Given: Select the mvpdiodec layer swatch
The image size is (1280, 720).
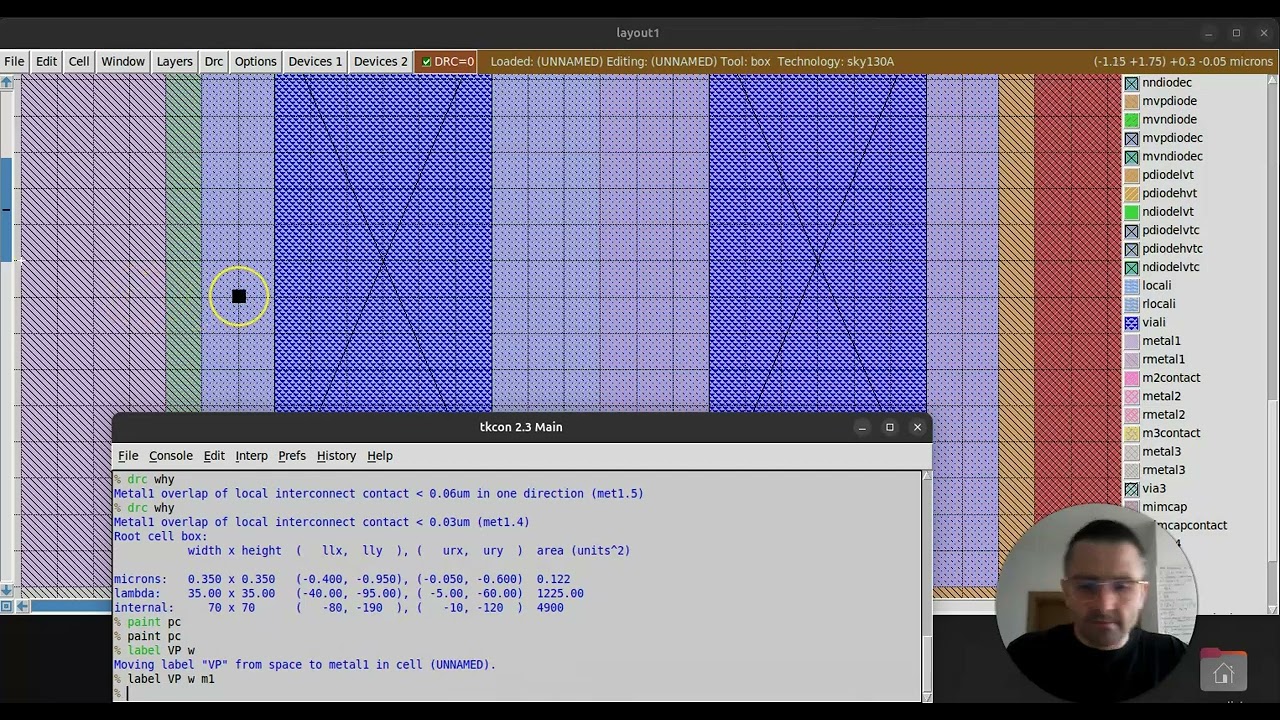Looking at the screenshot, I should tap(1132, 138).
